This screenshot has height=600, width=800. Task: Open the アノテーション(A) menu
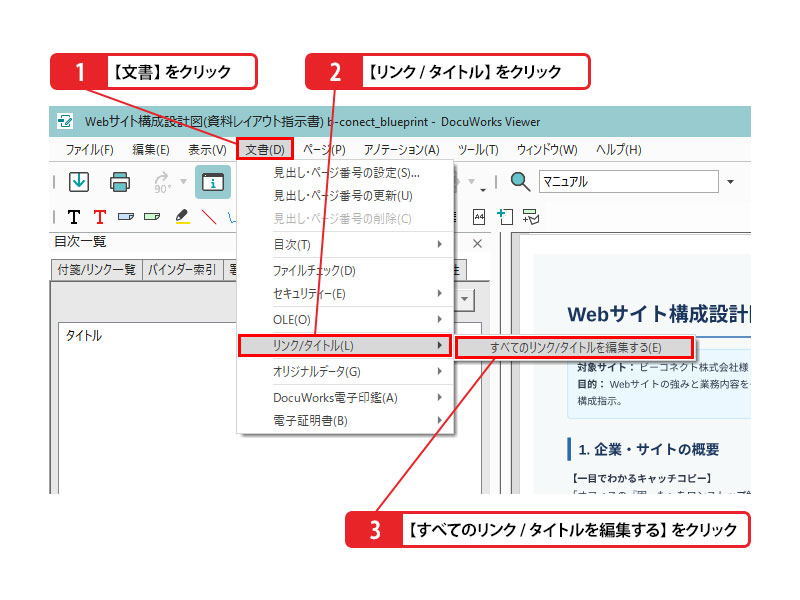402,149
